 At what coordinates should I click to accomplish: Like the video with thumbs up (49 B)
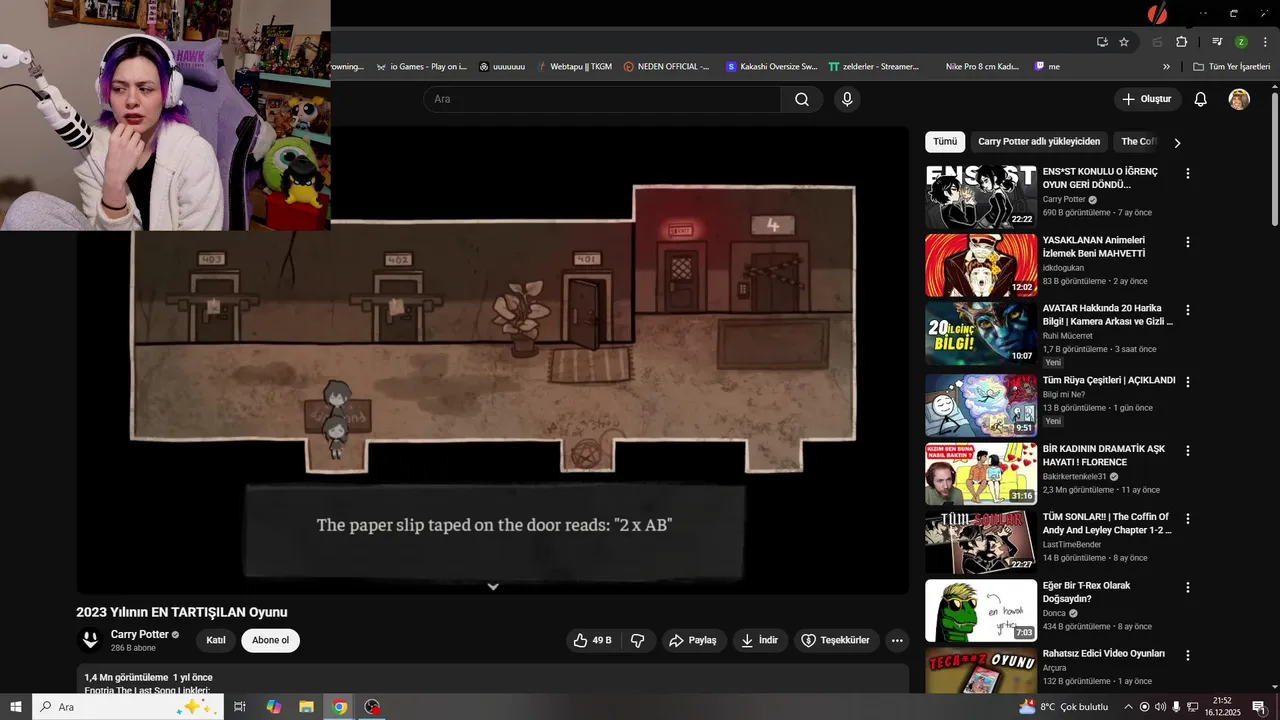592,640
